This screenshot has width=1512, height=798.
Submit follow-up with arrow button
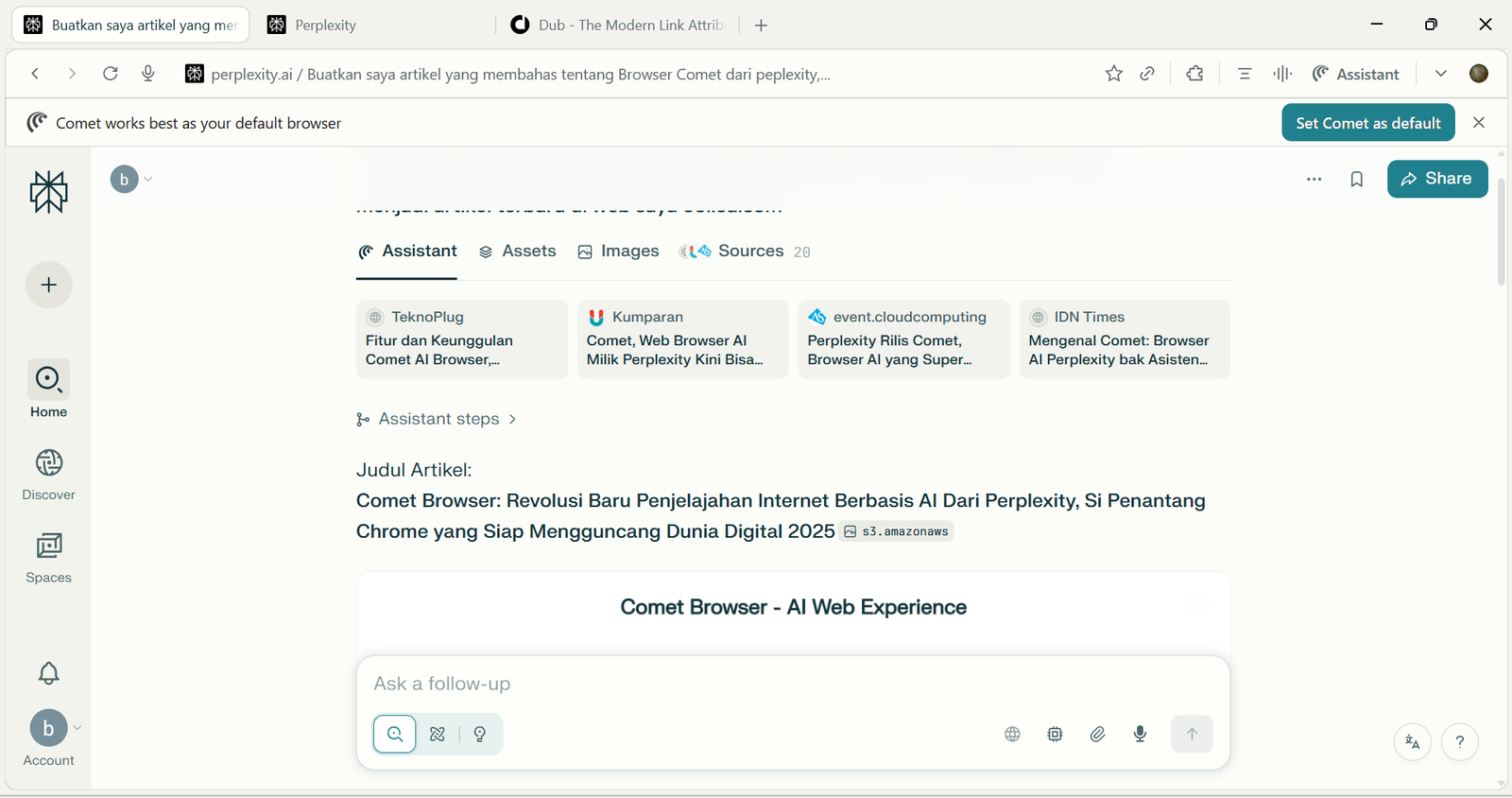1192,734
